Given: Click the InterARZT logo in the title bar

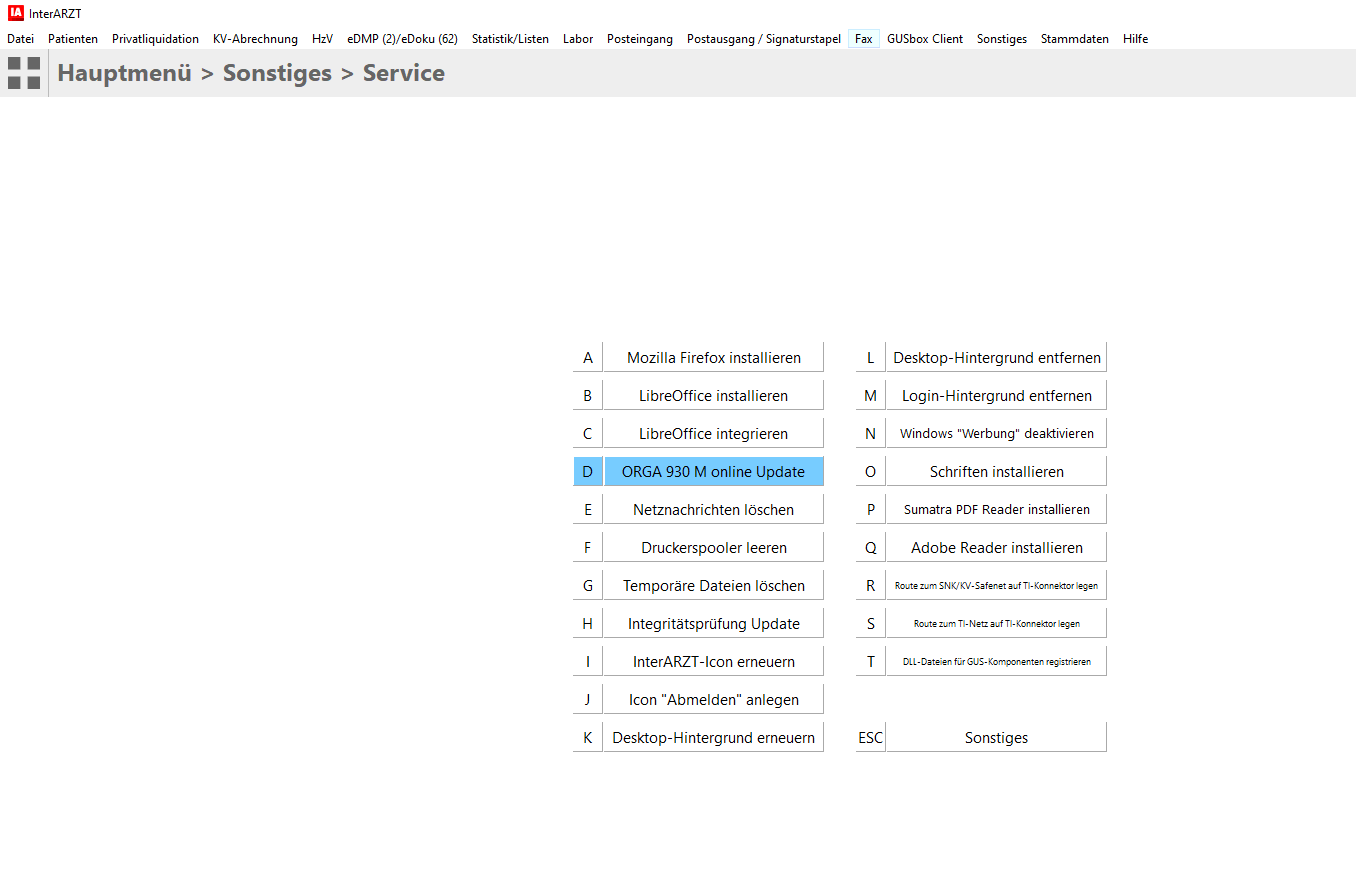Looking at the screenshot, I should tap(16, 13).
